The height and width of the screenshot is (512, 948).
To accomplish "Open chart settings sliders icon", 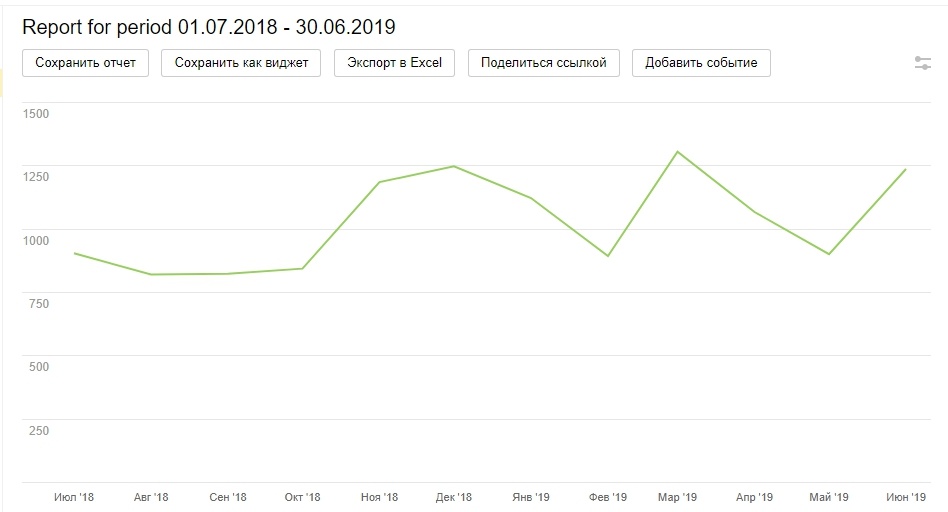I will [923, 63].
